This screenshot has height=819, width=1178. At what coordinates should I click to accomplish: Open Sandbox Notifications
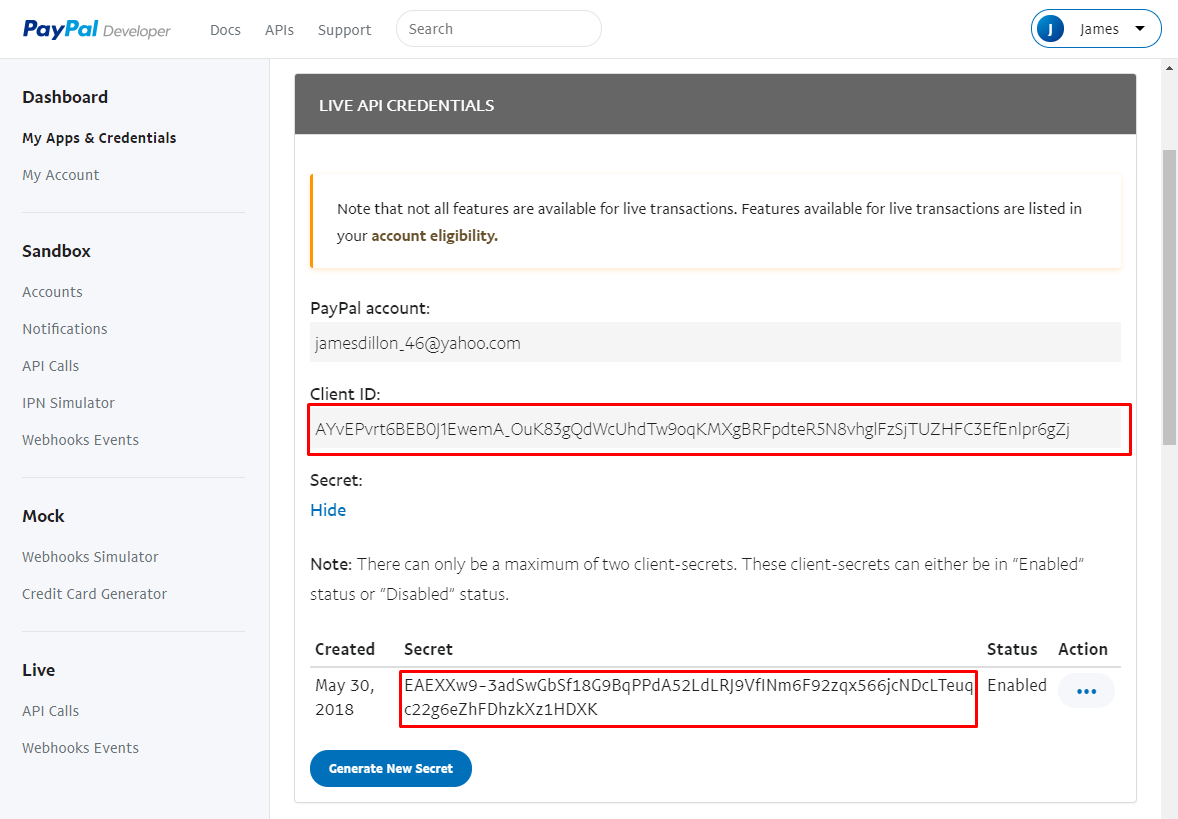click(65, 329)
